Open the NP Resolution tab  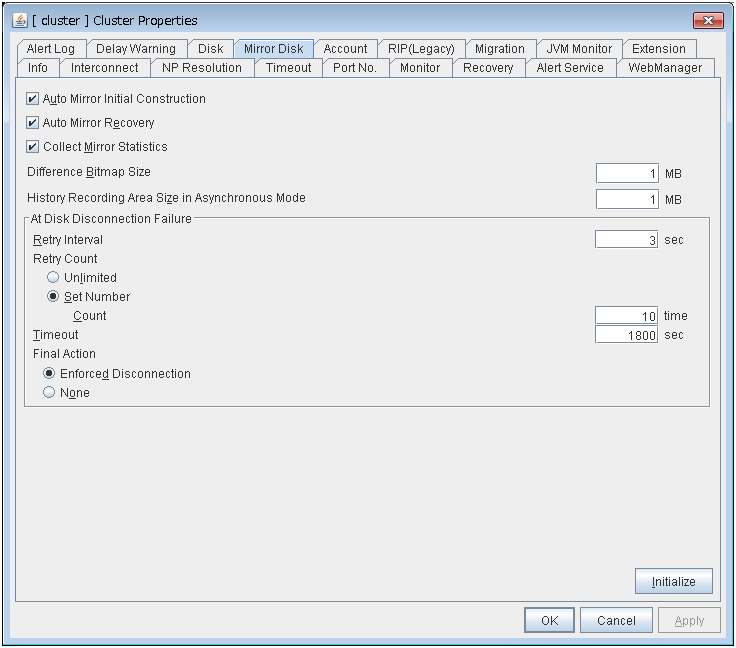pos(202,68)
